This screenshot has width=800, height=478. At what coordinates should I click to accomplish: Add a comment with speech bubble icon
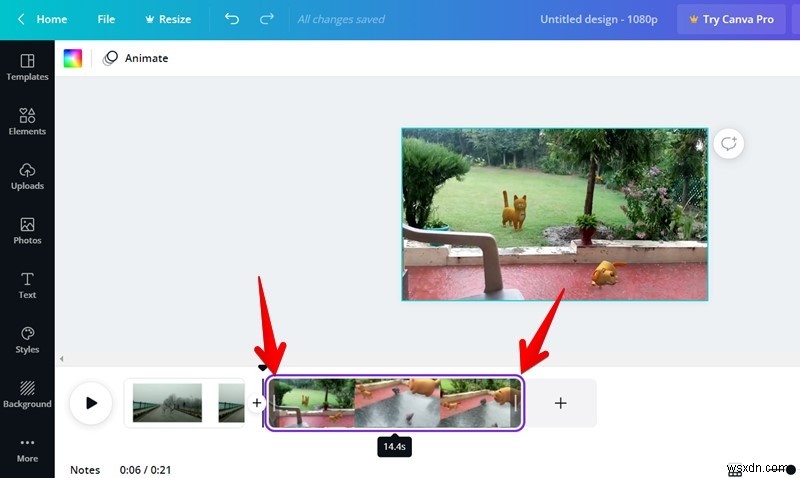728,143
